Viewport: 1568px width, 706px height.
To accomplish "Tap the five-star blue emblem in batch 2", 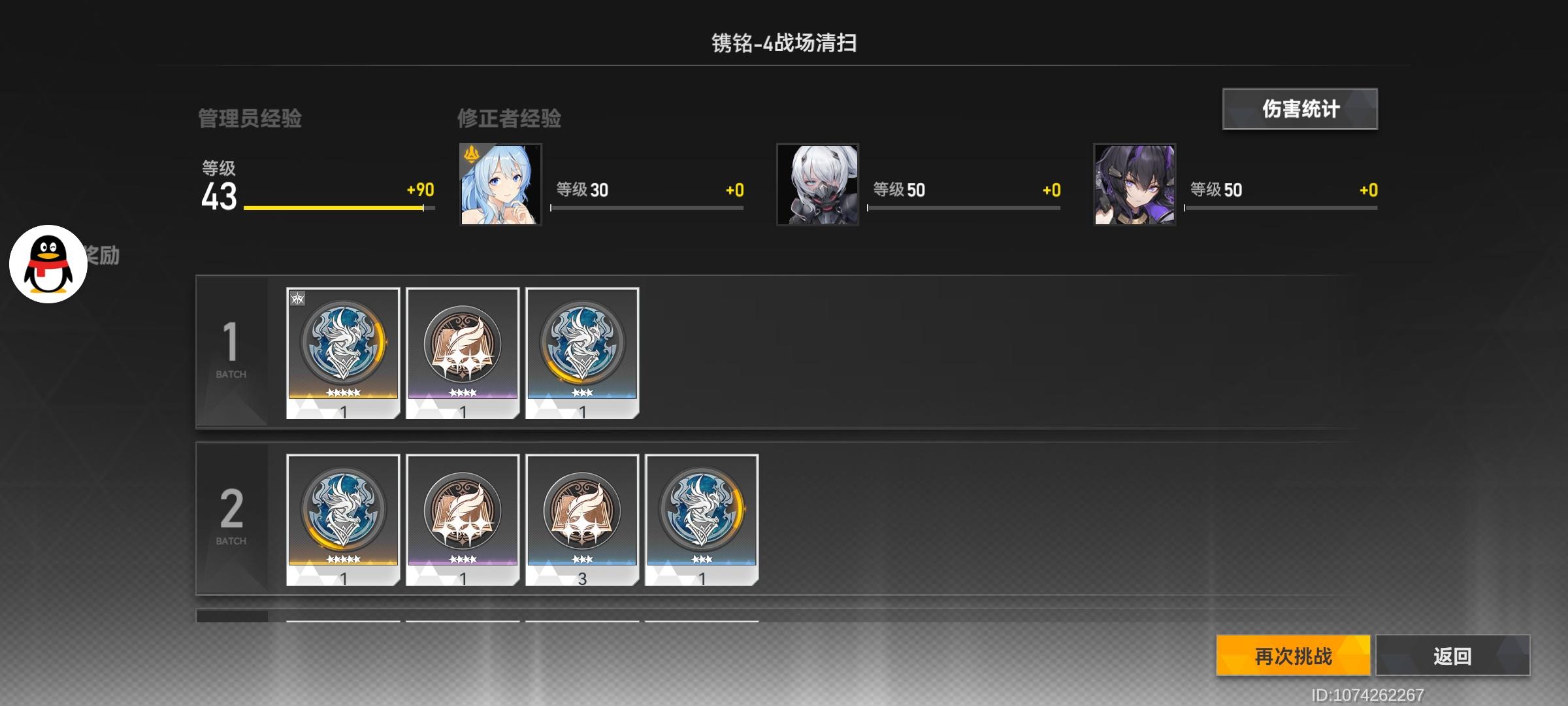I will (x=343, y=520).
